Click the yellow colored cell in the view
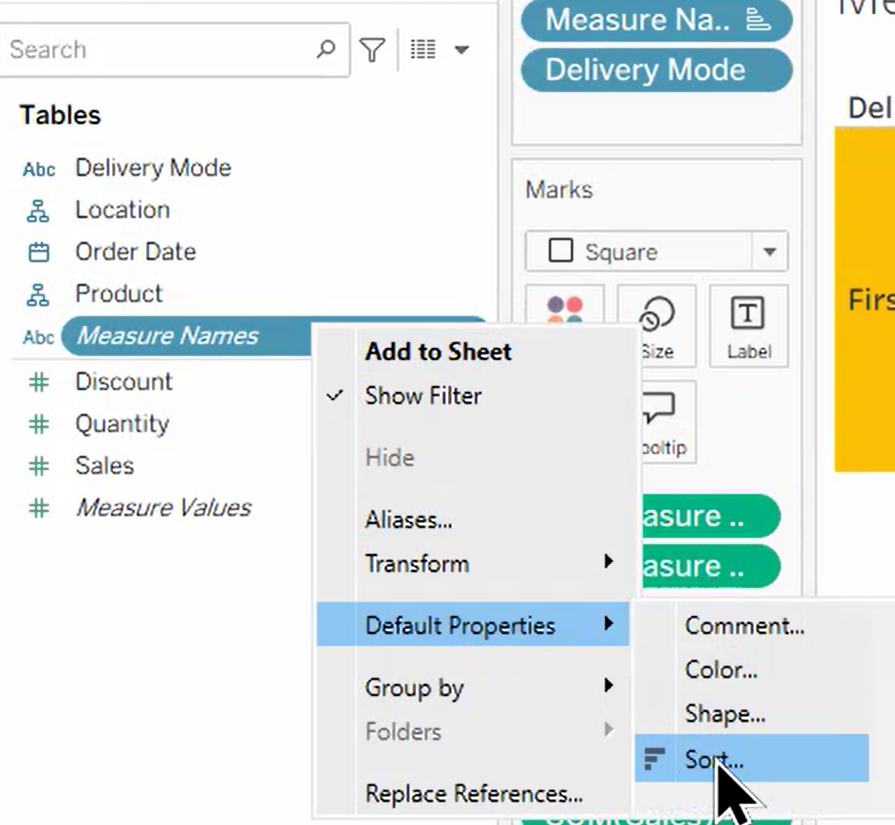This screenshot has width=895, height=825. click(x=864, y=300)
